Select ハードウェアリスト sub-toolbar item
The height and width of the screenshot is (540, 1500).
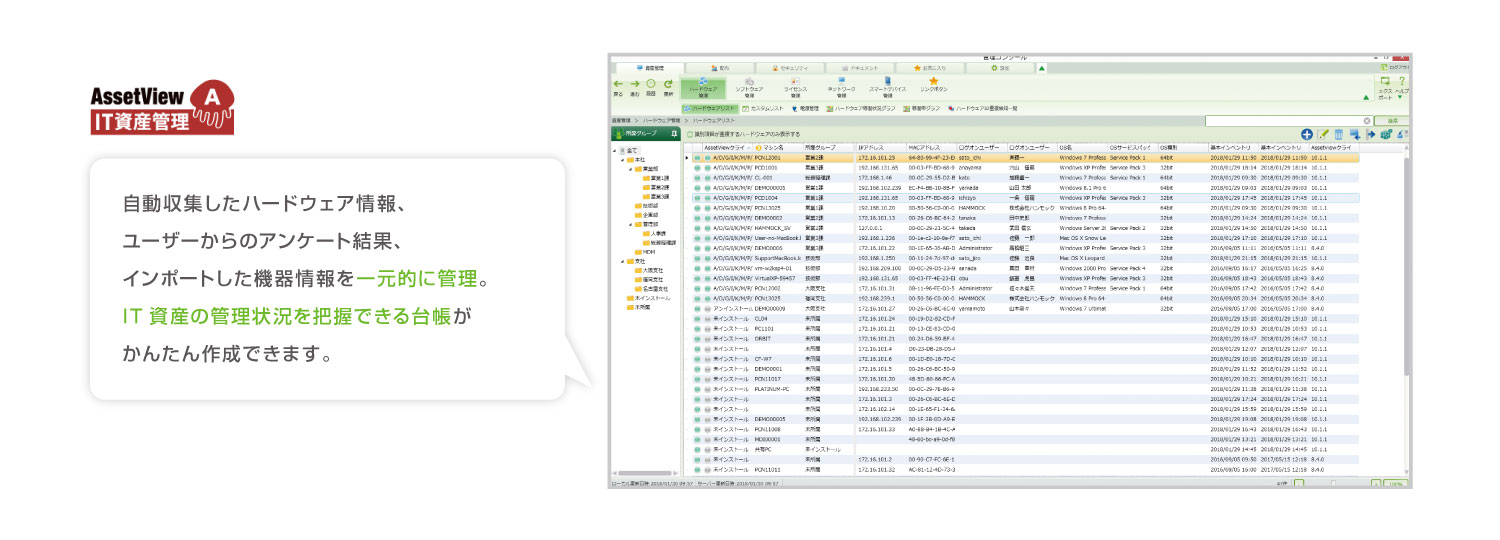(710, 107)
